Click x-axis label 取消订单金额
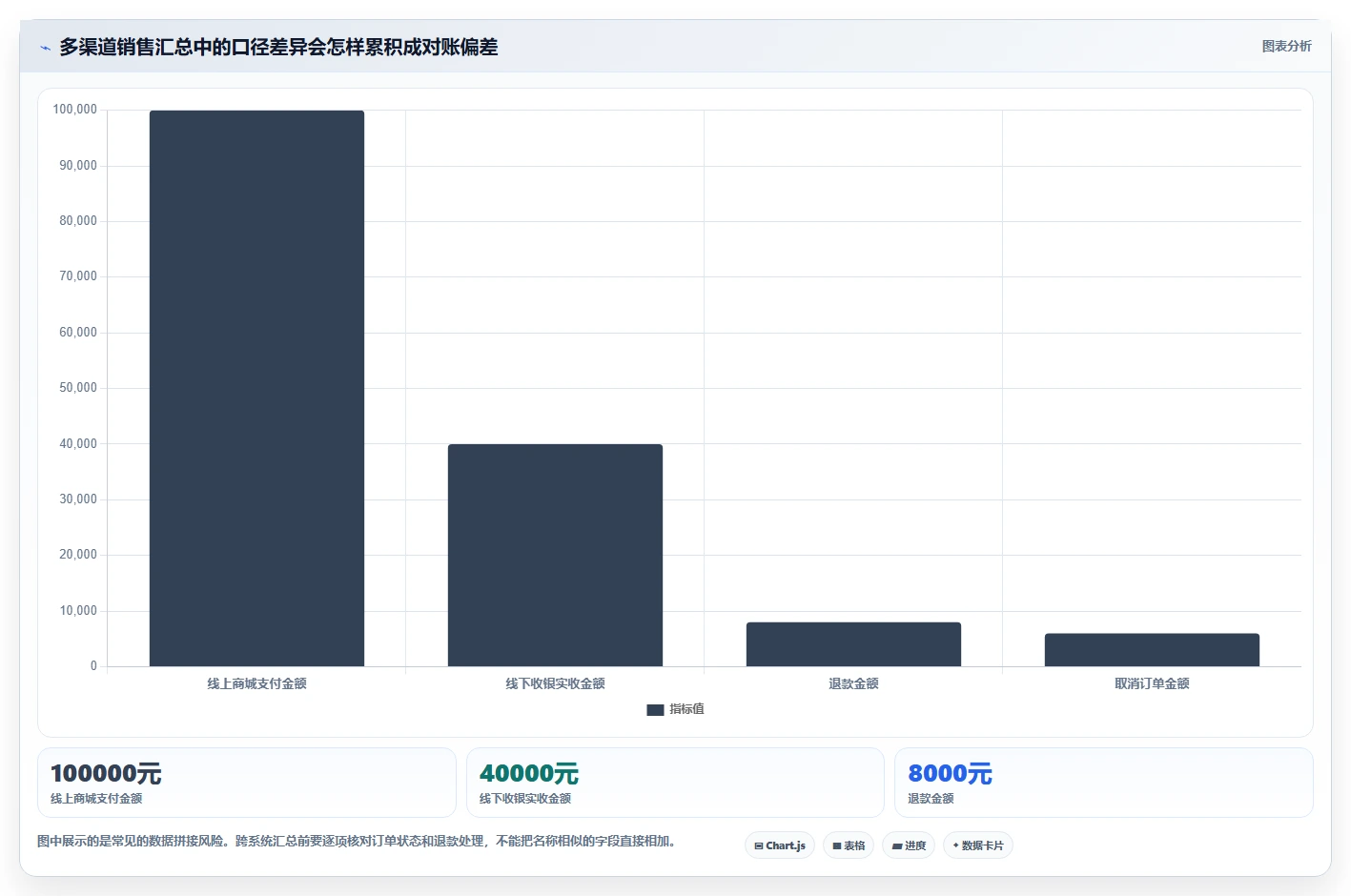Screen dimensions: 1351x896 [1152, 683]
